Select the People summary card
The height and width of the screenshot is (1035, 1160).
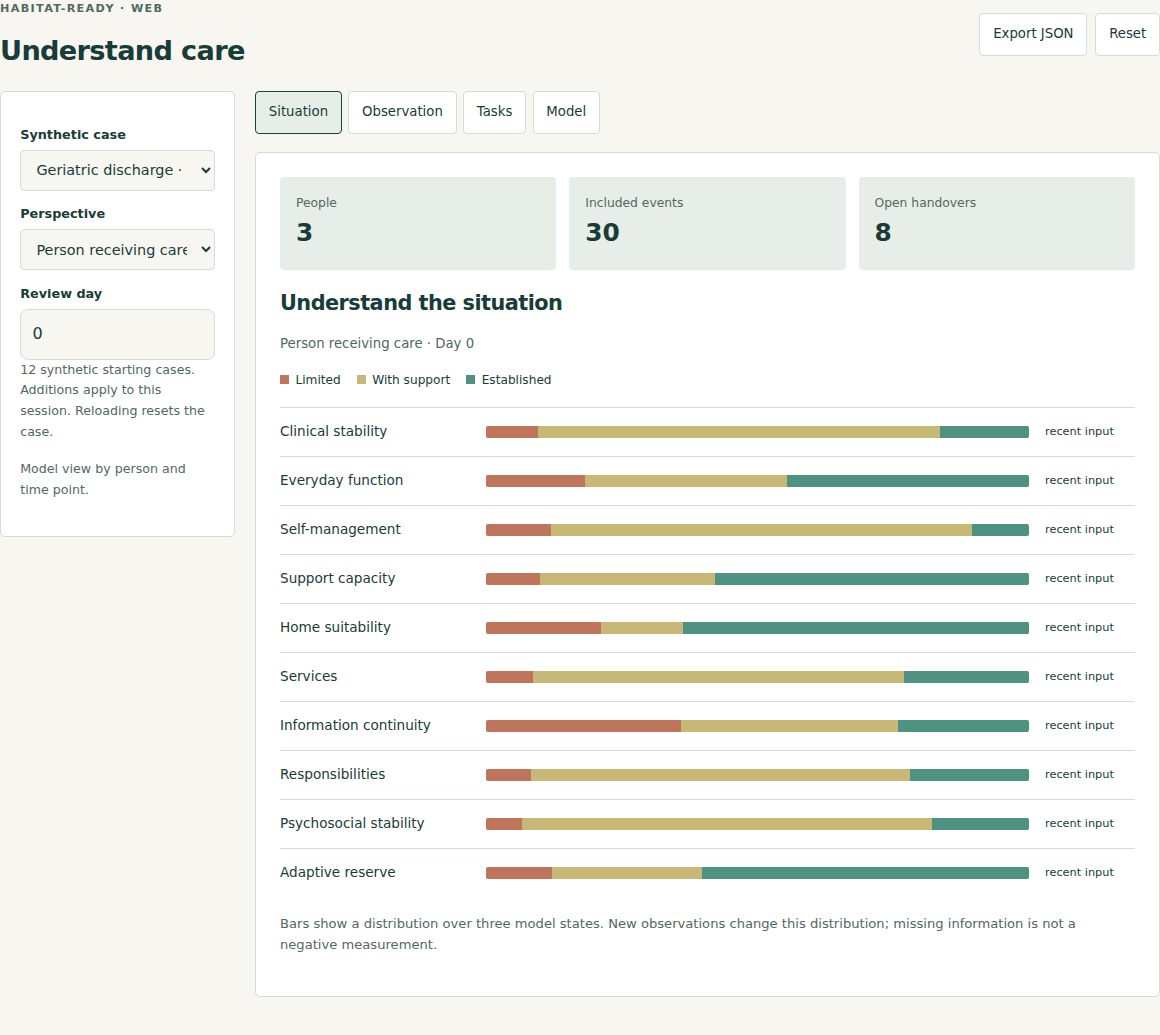(x=418, y=223)
